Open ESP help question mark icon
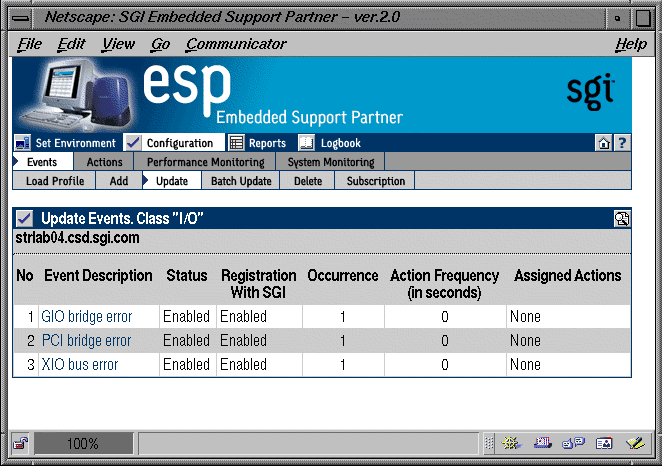662x466 pixels. (x=622, y=143)
